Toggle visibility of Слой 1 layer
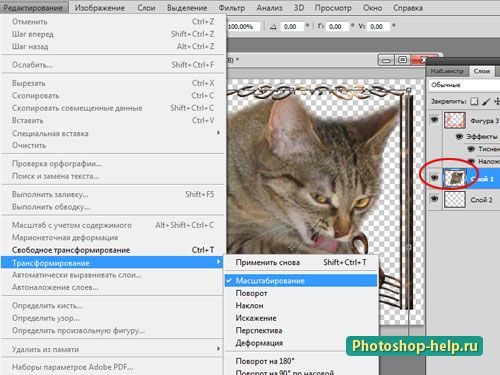This screenshot has height=375, width=500. tap(434, 178)
